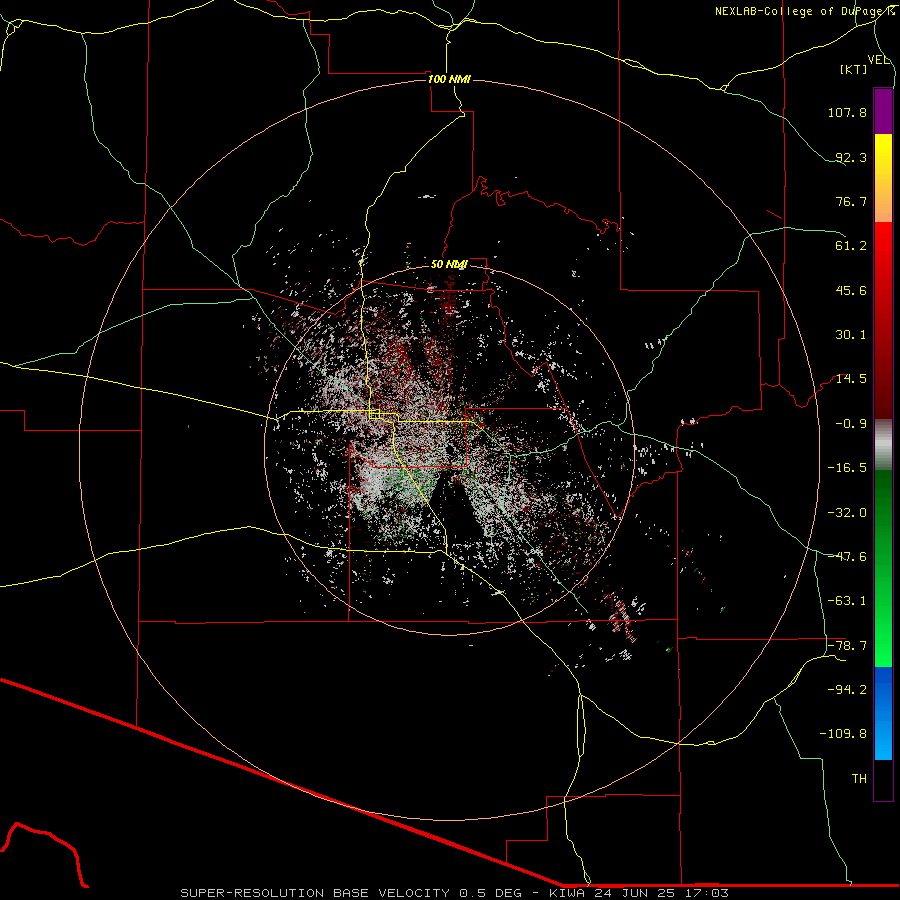Click the 14.5 velocity legend value
Image resolution: width=900 pixels, height=900 pixels.
[x=851, y=379]
